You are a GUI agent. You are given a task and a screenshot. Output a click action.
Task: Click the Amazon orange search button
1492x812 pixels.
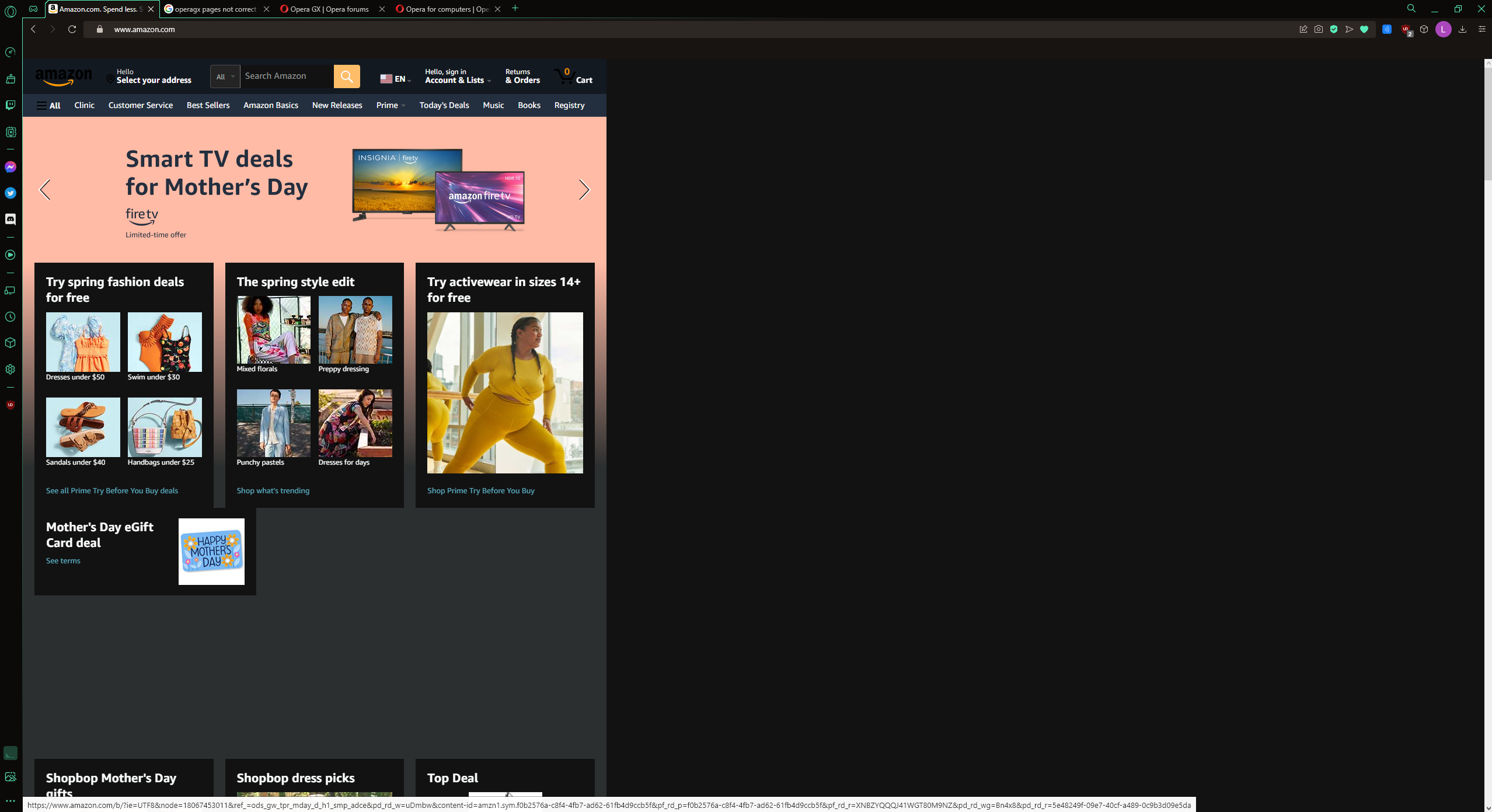click(x=347, y=76)
